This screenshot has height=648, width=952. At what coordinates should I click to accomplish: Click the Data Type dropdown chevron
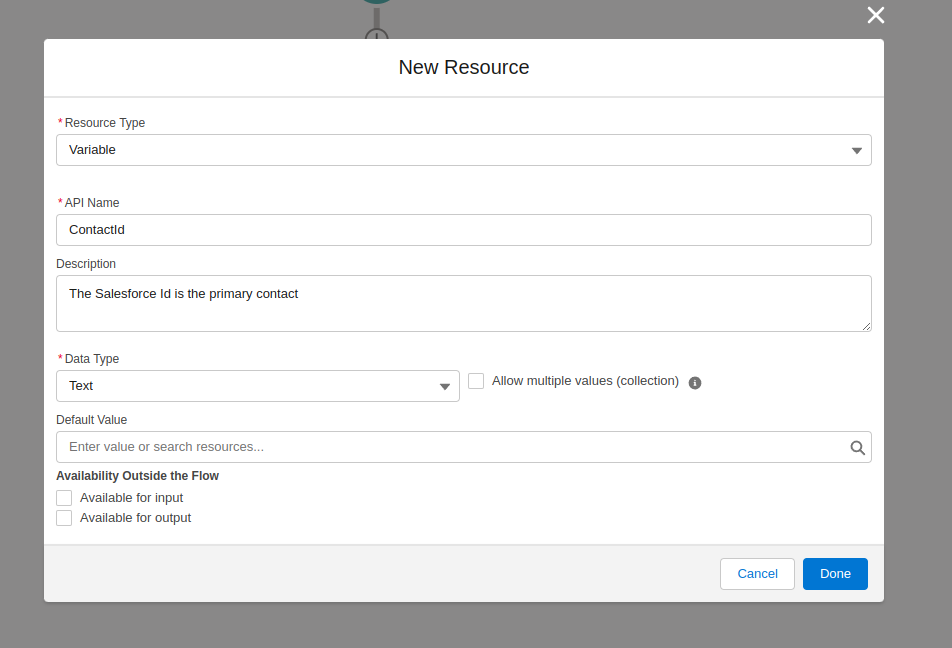click(444, 386)
